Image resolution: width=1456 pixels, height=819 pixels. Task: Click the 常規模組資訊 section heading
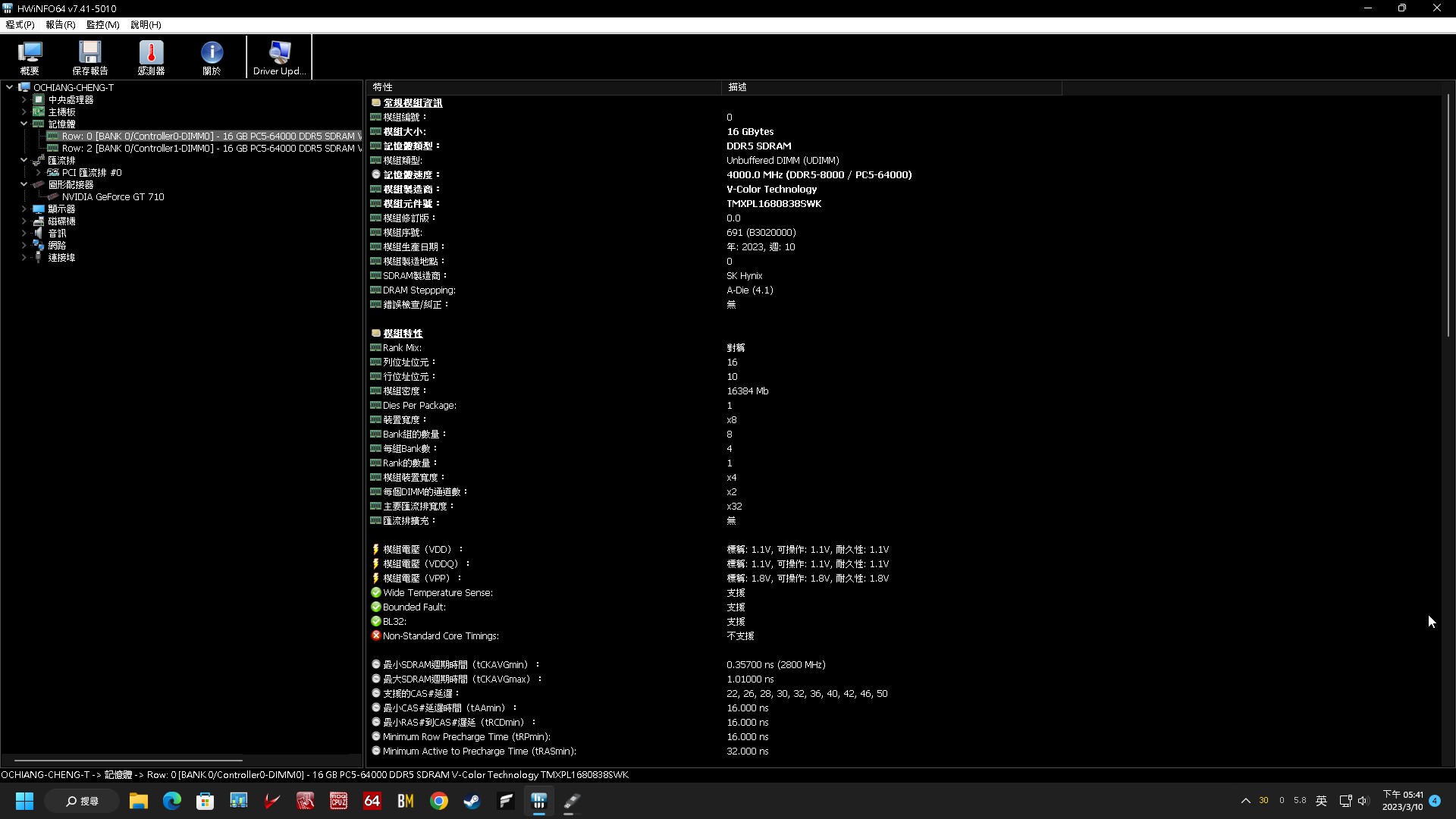(413, 103)
